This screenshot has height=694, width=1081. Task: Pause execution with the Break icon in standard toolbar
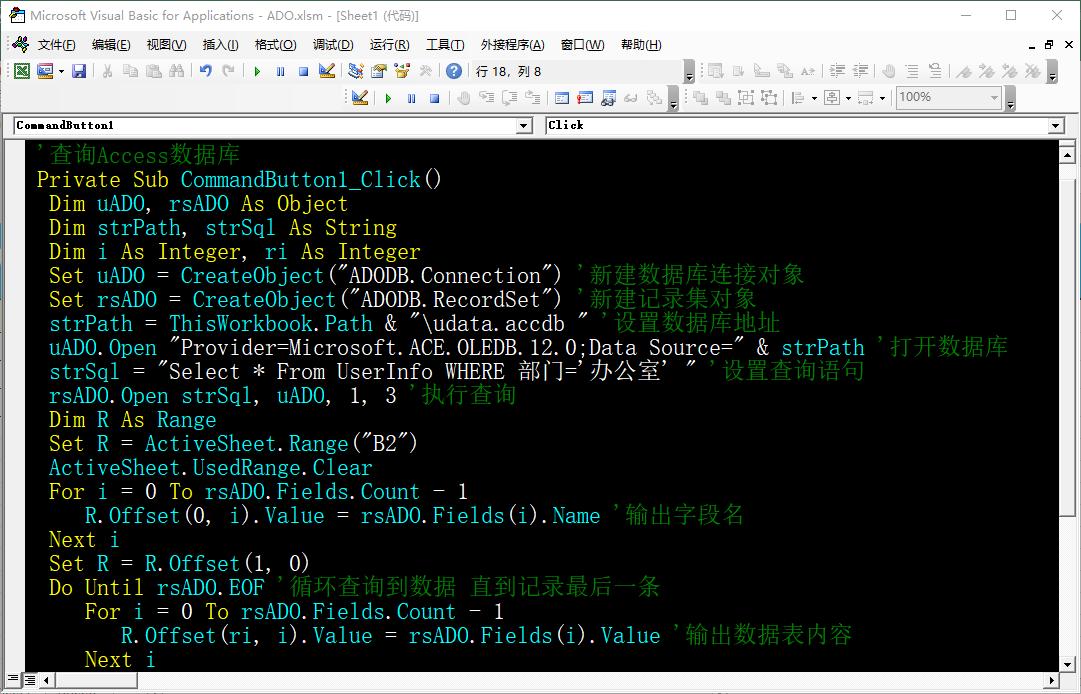coord(281,71)
